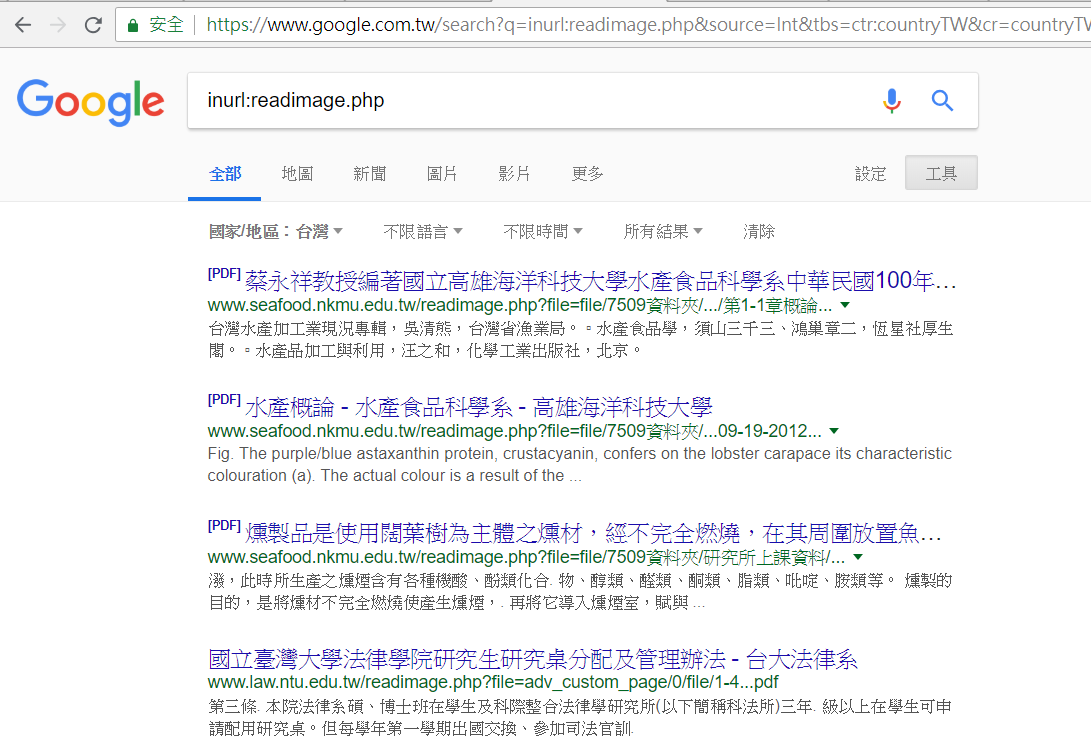The height and width of the screenshot is (750, 1091).
Task: Start voice search with microphone icon
Action: (x=891, y=101)
